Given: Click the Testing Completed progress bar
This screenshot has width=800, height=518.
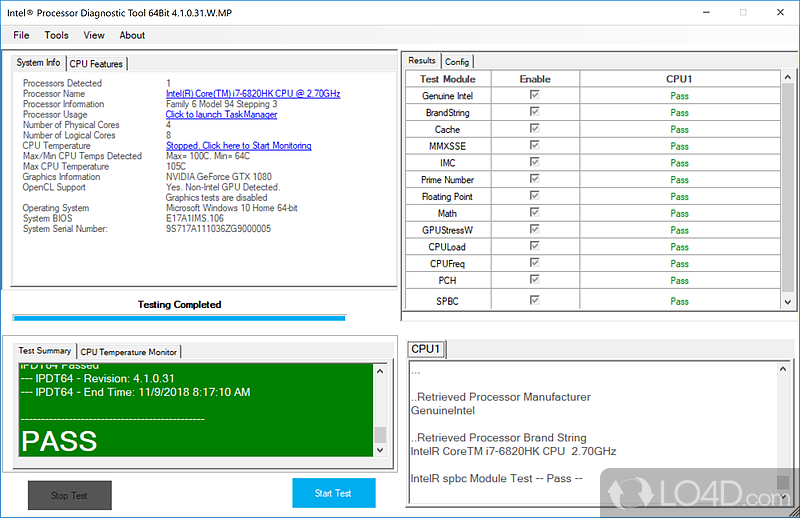Looking at the screenshot, I should [x=180, y=318].
